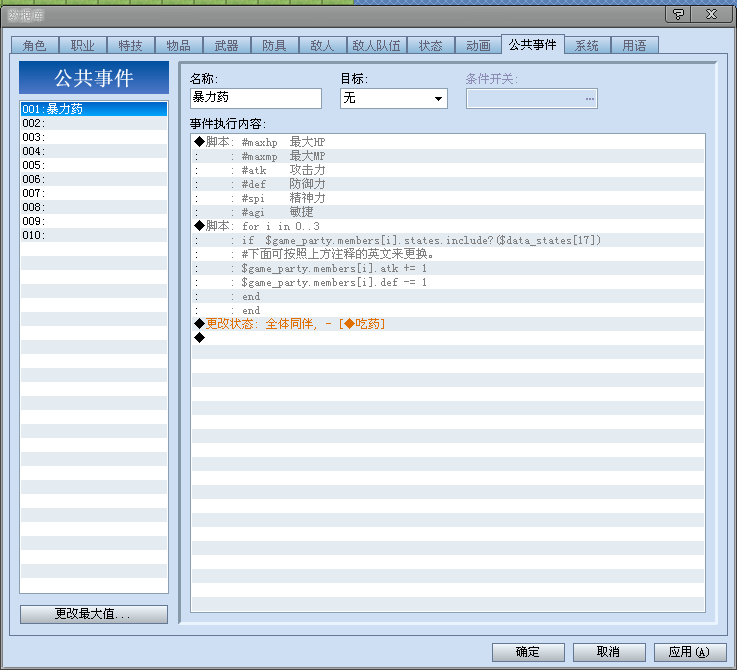Click the 条件开关 ellipsis button
Screen dimensions: 737x670
(x=589, y=99)
